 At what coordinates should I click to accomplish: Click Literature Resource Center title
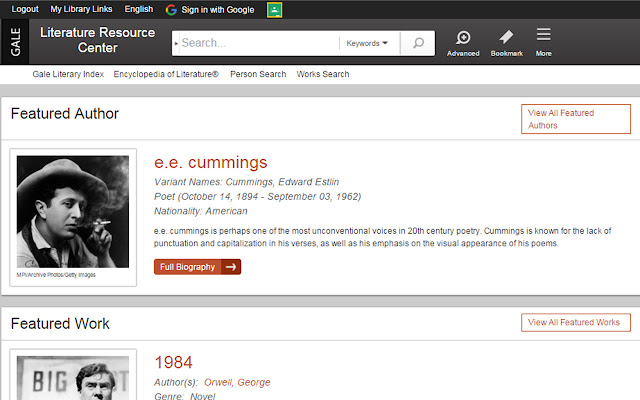pos(98,40)
